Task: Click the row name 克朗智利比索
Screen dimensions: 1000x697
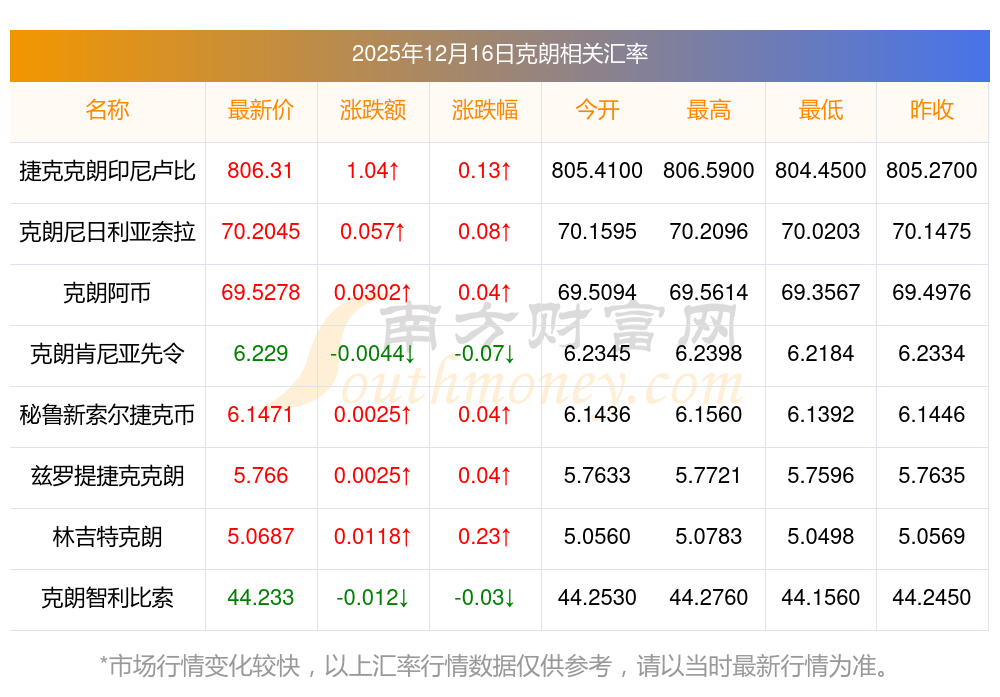Action: point(107,598)
